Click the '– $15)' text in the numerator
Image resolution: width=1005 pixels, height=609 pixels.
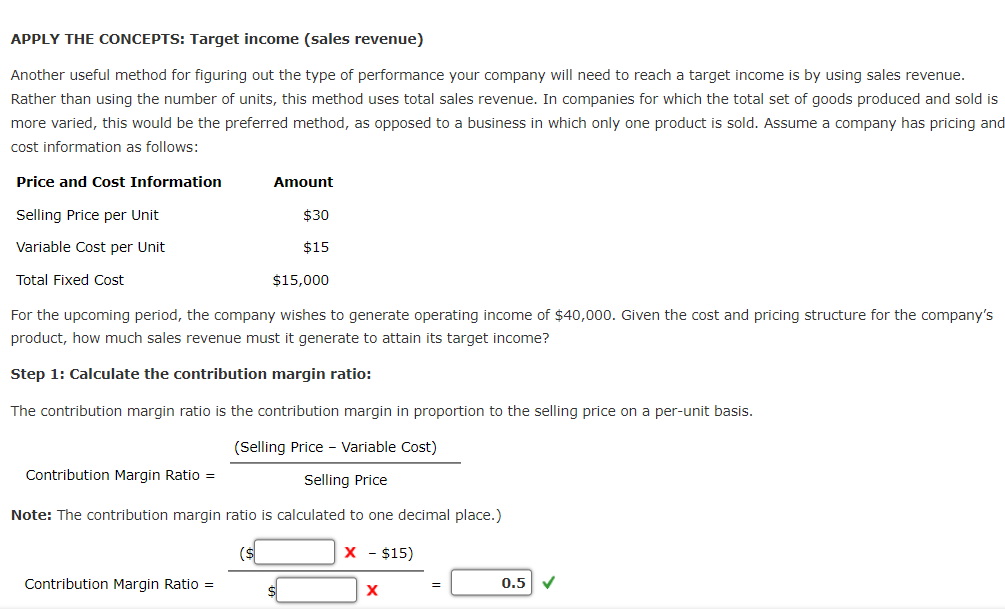click(x=391, y=553)
